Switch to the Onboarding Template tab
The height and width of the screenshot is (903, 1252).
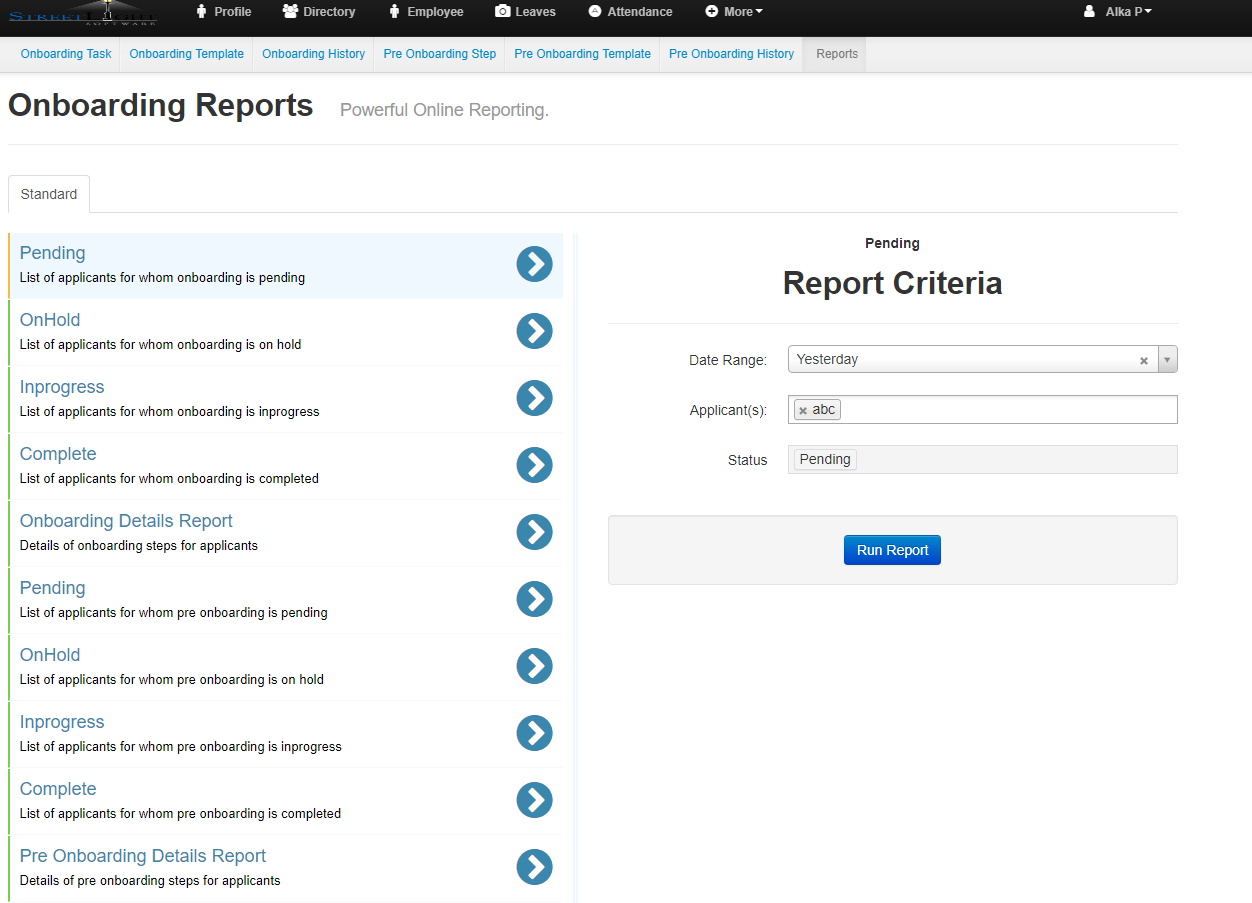[186, 54]
